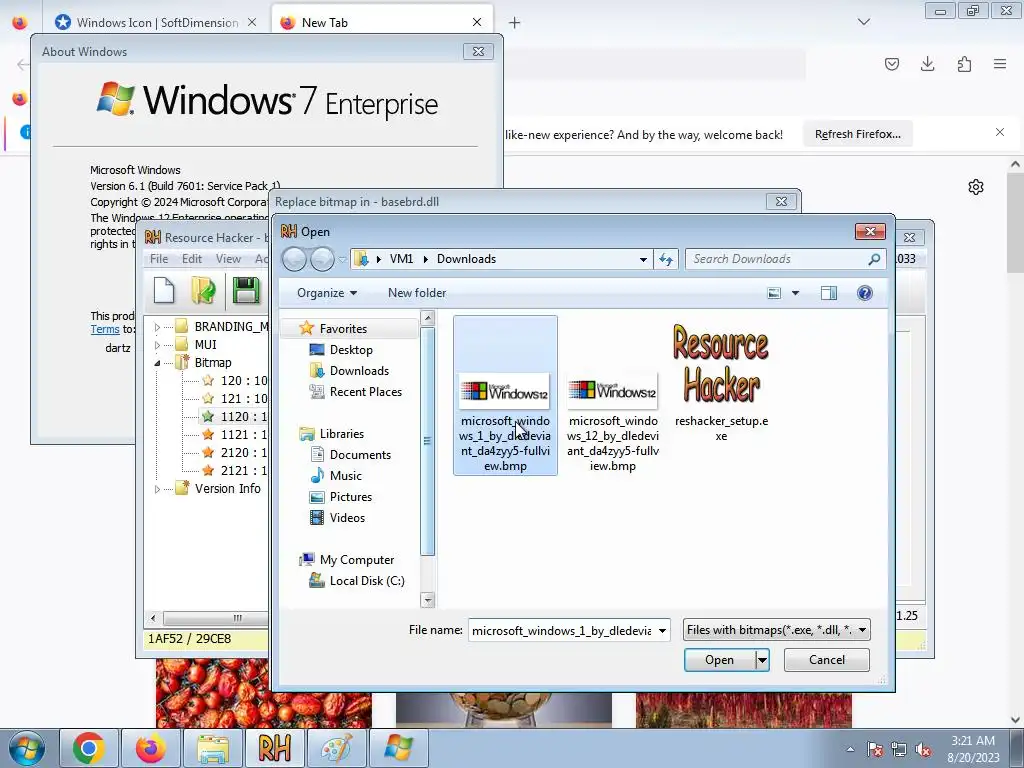Open the View menu in Resource Hacker
Viewport: 1024px width, 768px height.
pos(229,259)
